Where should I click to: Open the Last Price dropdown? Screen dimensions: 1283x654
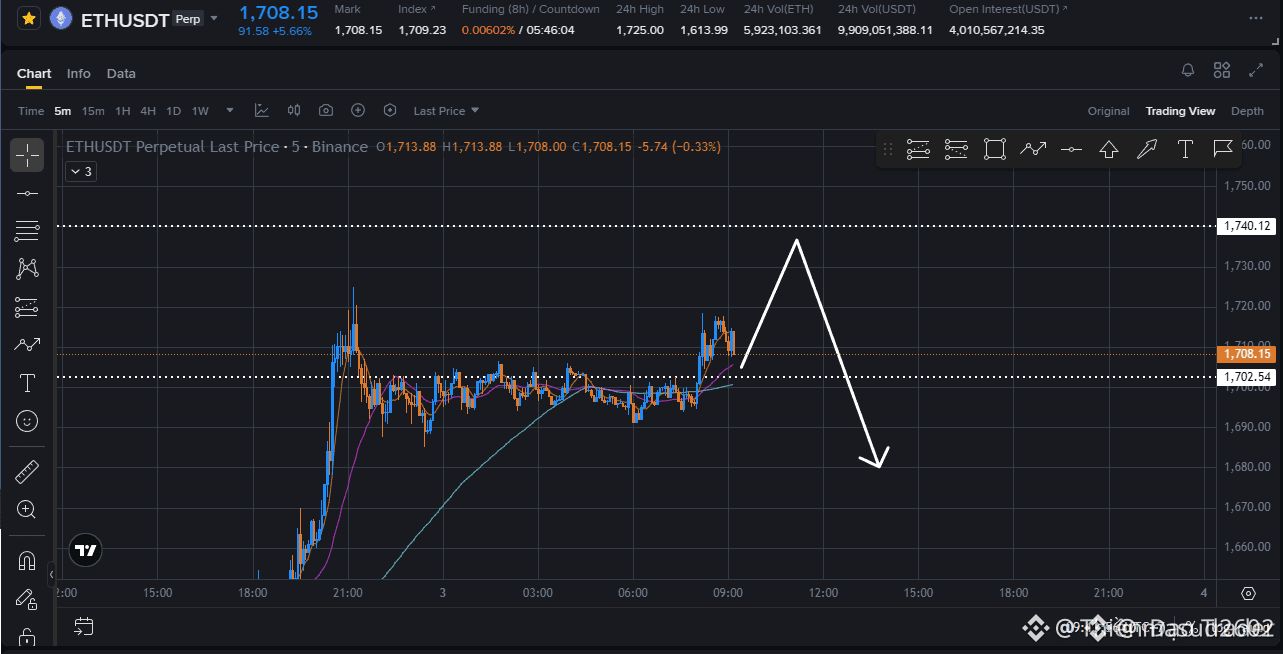(446, 111)
